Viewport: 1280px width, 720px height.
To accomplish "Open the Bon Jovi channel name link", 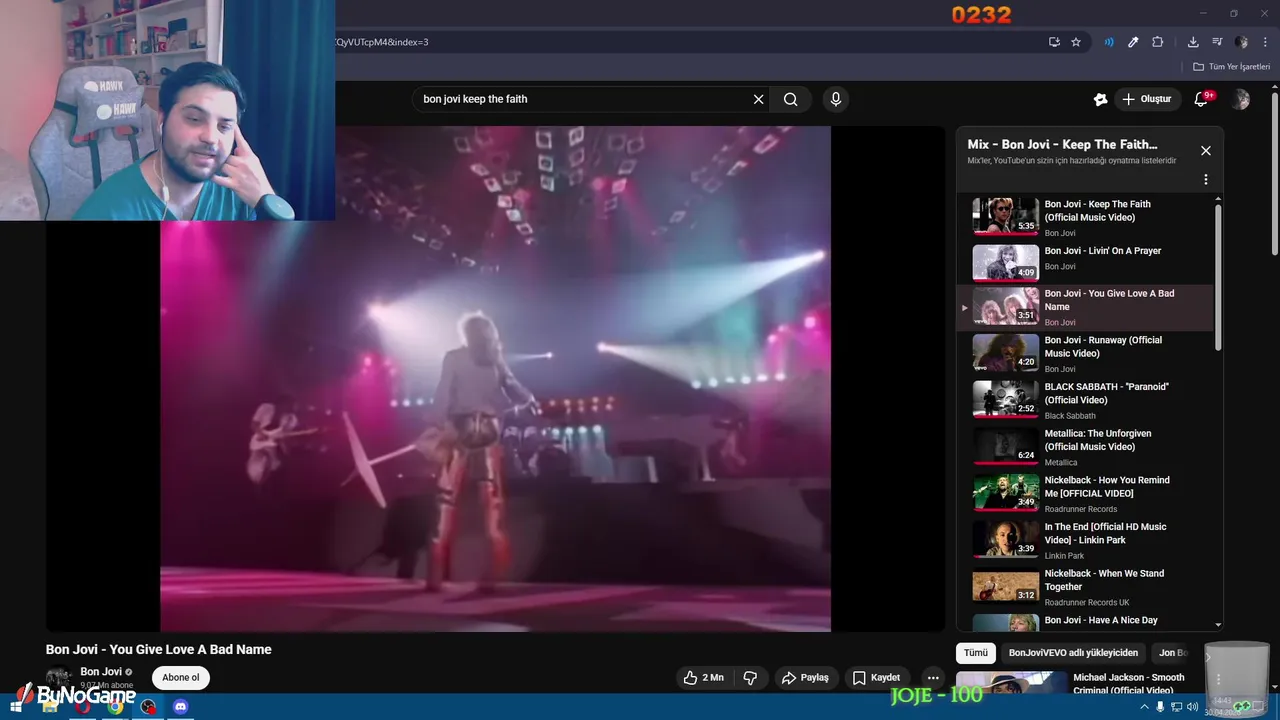I will click(x=101, y=672).
